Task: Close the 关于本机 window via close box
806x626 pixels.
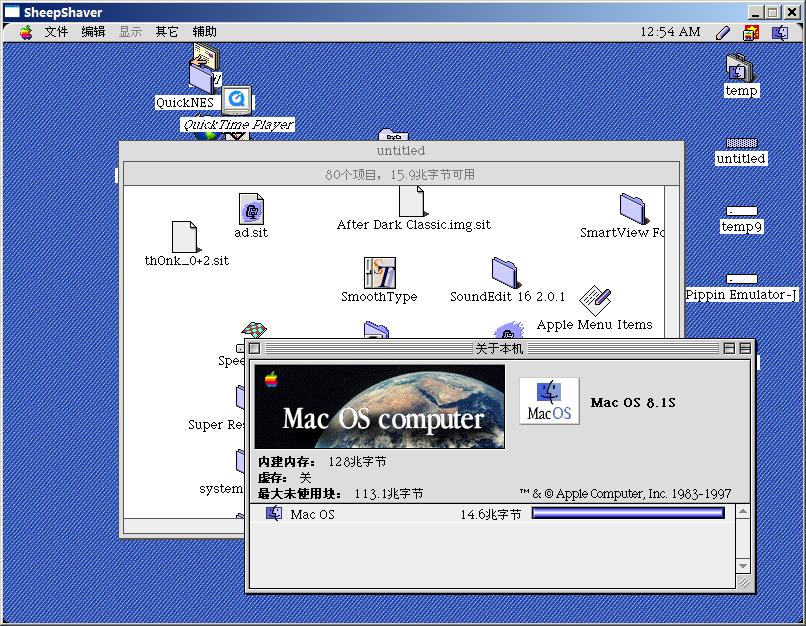Action: point(254,348)
